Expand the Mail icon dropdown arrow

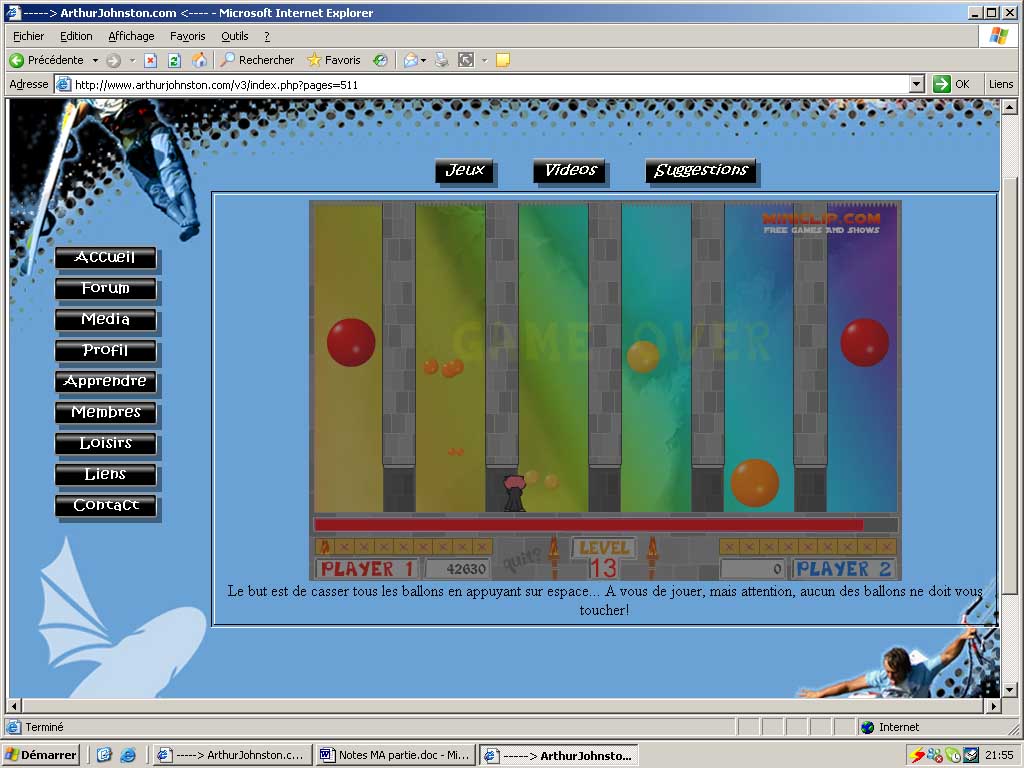tap(424, 60)
